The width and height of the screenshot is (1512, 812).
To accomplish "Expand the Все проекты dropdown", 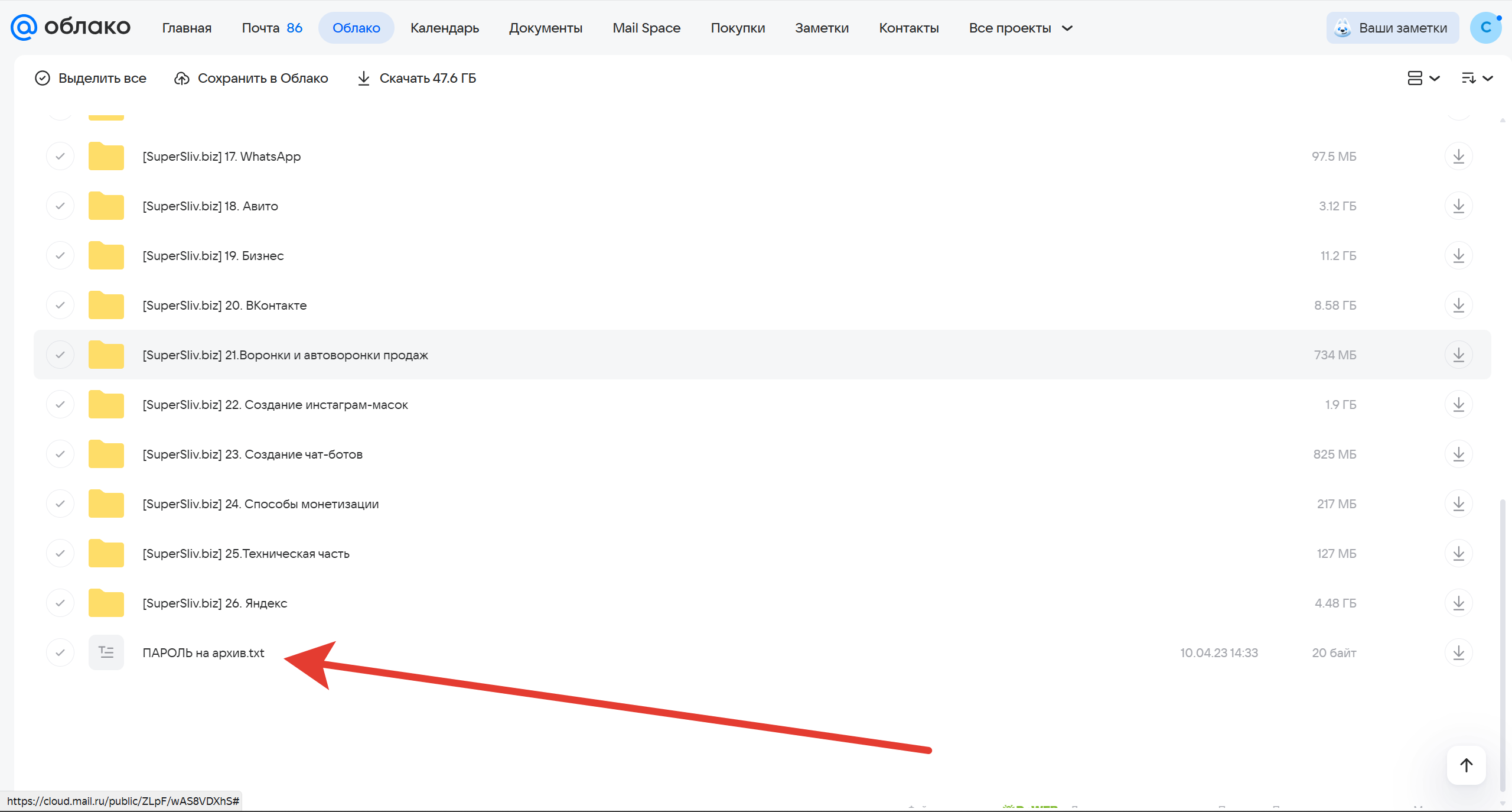I will (x=1021, y=28).
